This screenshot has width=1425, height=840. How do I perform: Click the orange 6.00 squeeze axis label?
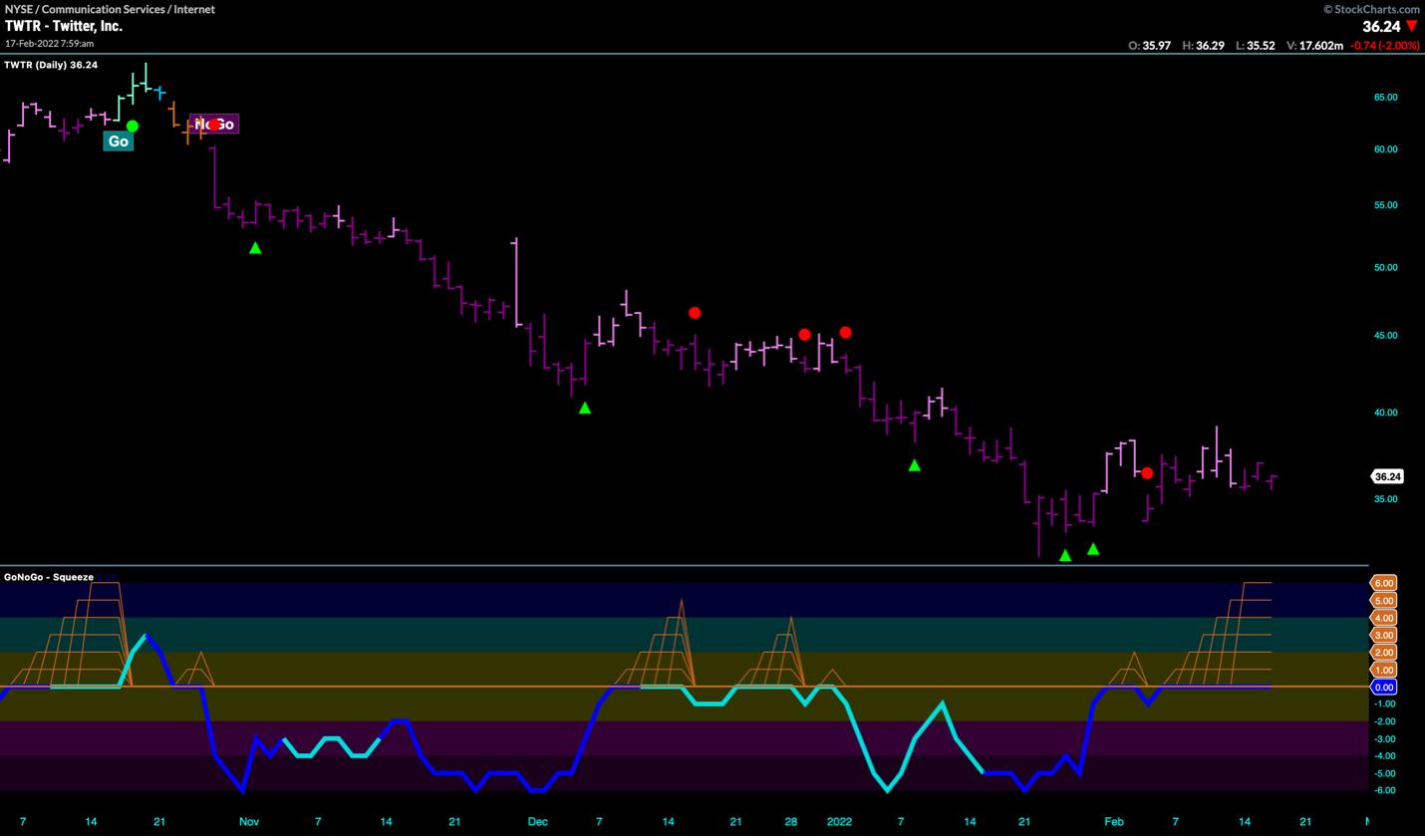coord(1384,583)
